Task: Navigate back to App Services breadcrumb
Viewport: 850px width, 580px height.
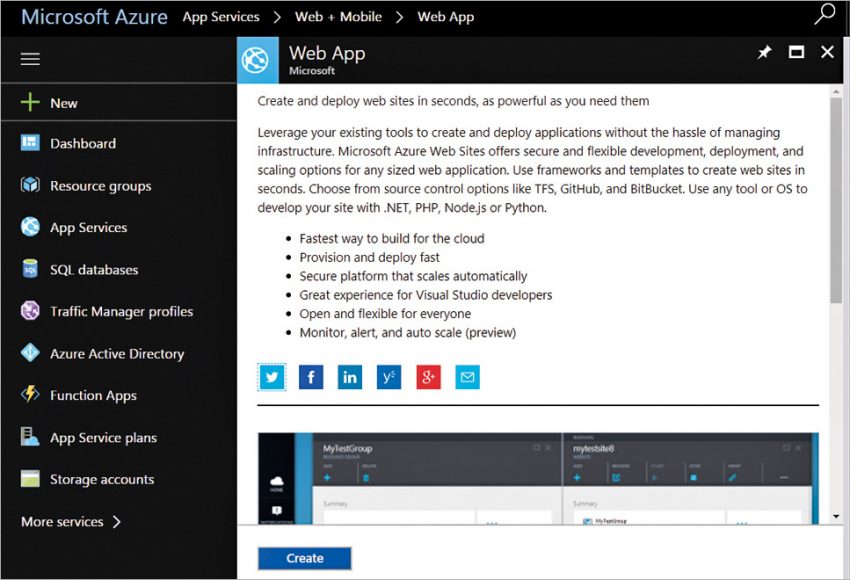Action: 220,16
